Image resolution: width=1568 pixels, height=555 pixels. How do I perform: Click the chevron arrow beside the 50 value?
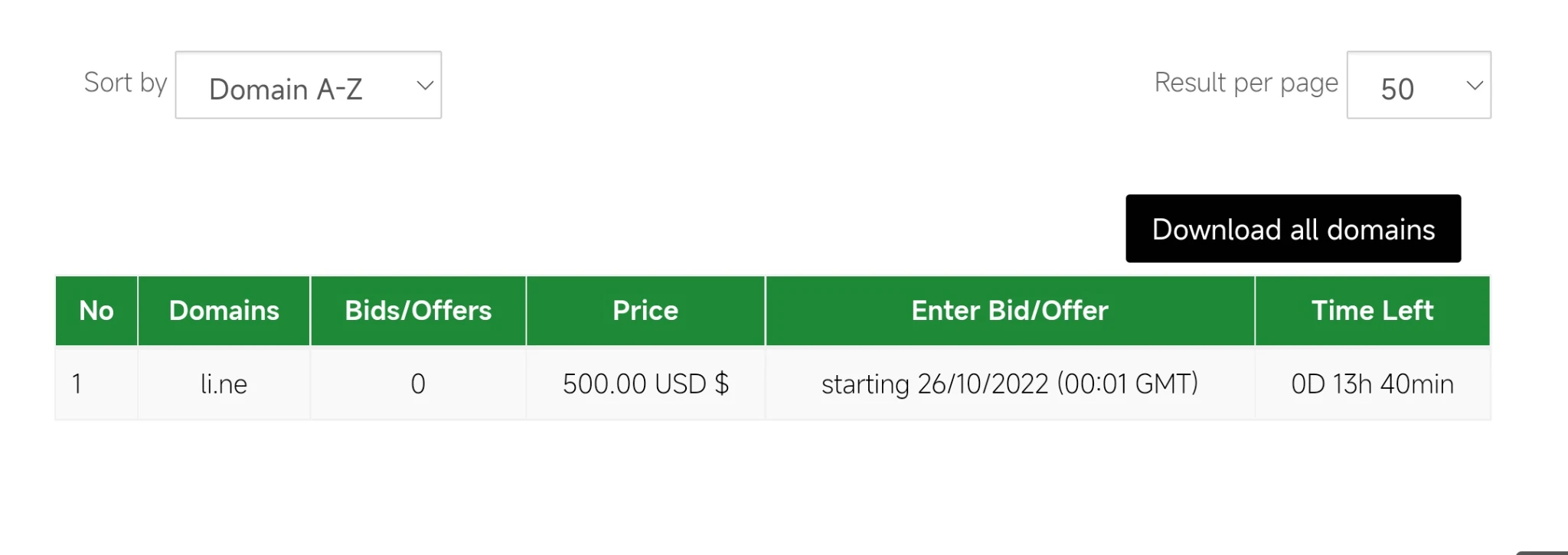click(1474, 86)
